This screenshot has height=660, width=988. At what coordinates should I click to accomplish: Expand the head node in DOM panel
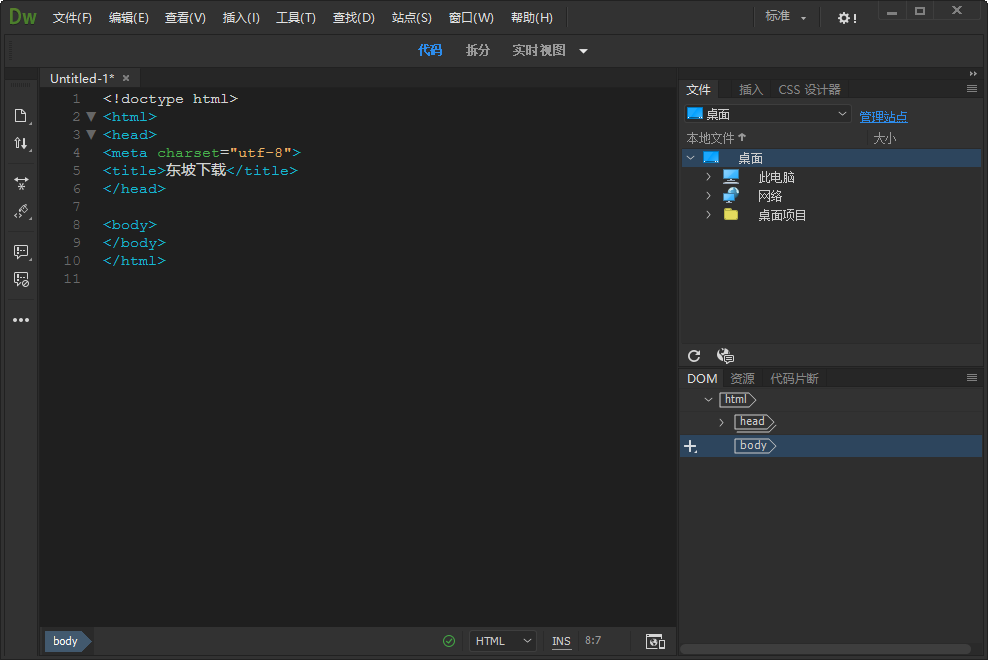click(721, 422)
